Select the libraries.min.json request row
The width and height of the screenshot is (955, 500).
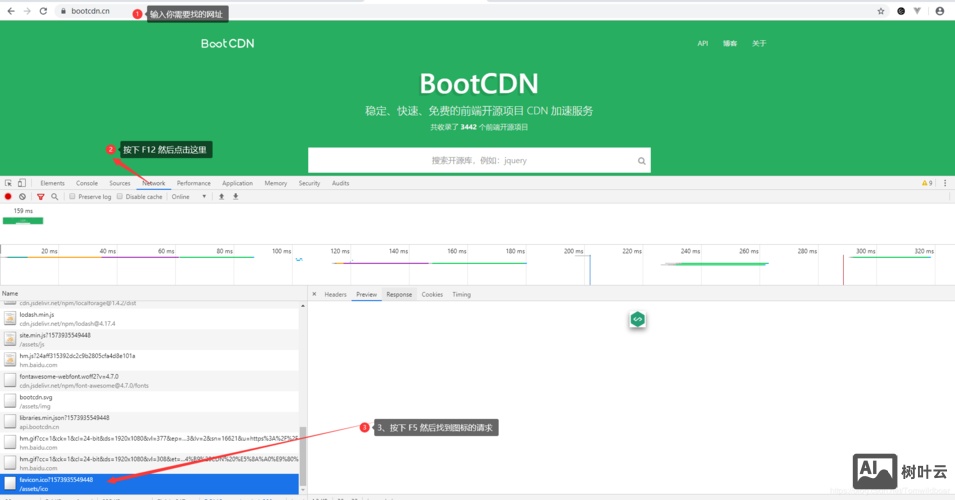coord(150,423)
